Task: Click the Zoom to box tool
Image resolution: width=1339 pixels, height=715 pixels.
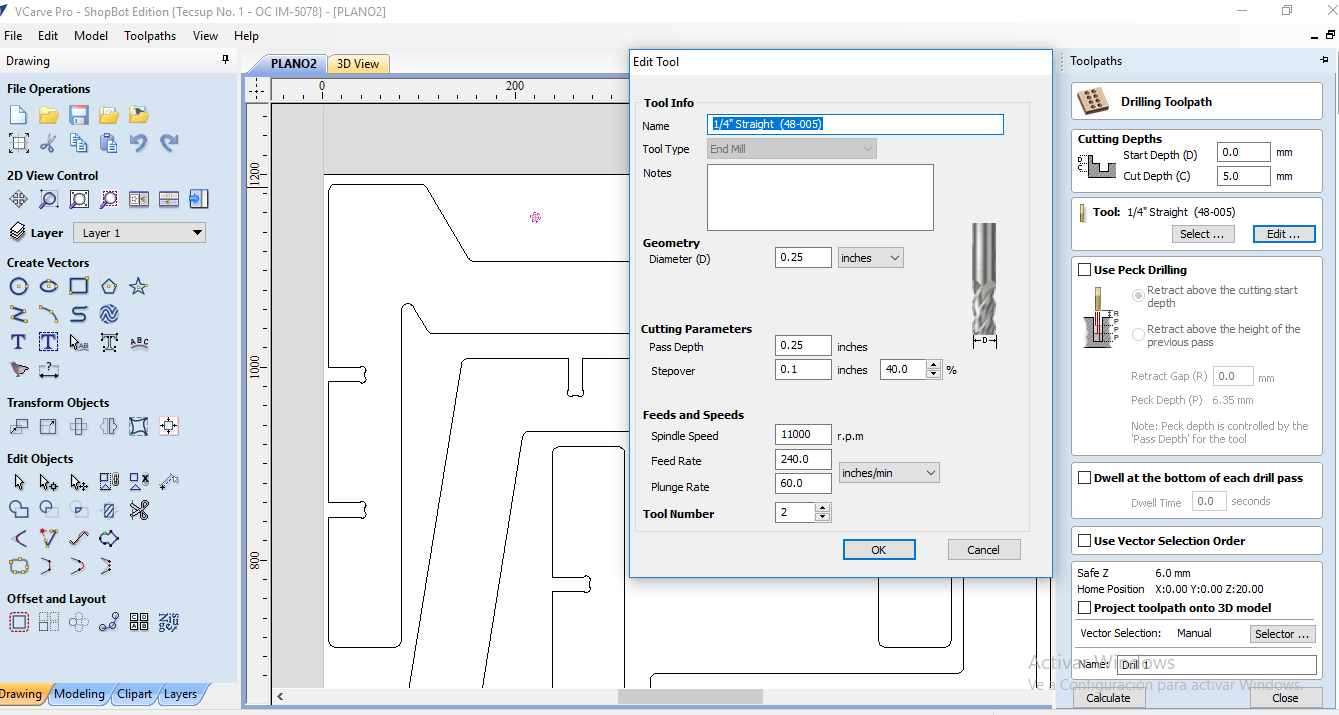Action: [x=48, y=199]
